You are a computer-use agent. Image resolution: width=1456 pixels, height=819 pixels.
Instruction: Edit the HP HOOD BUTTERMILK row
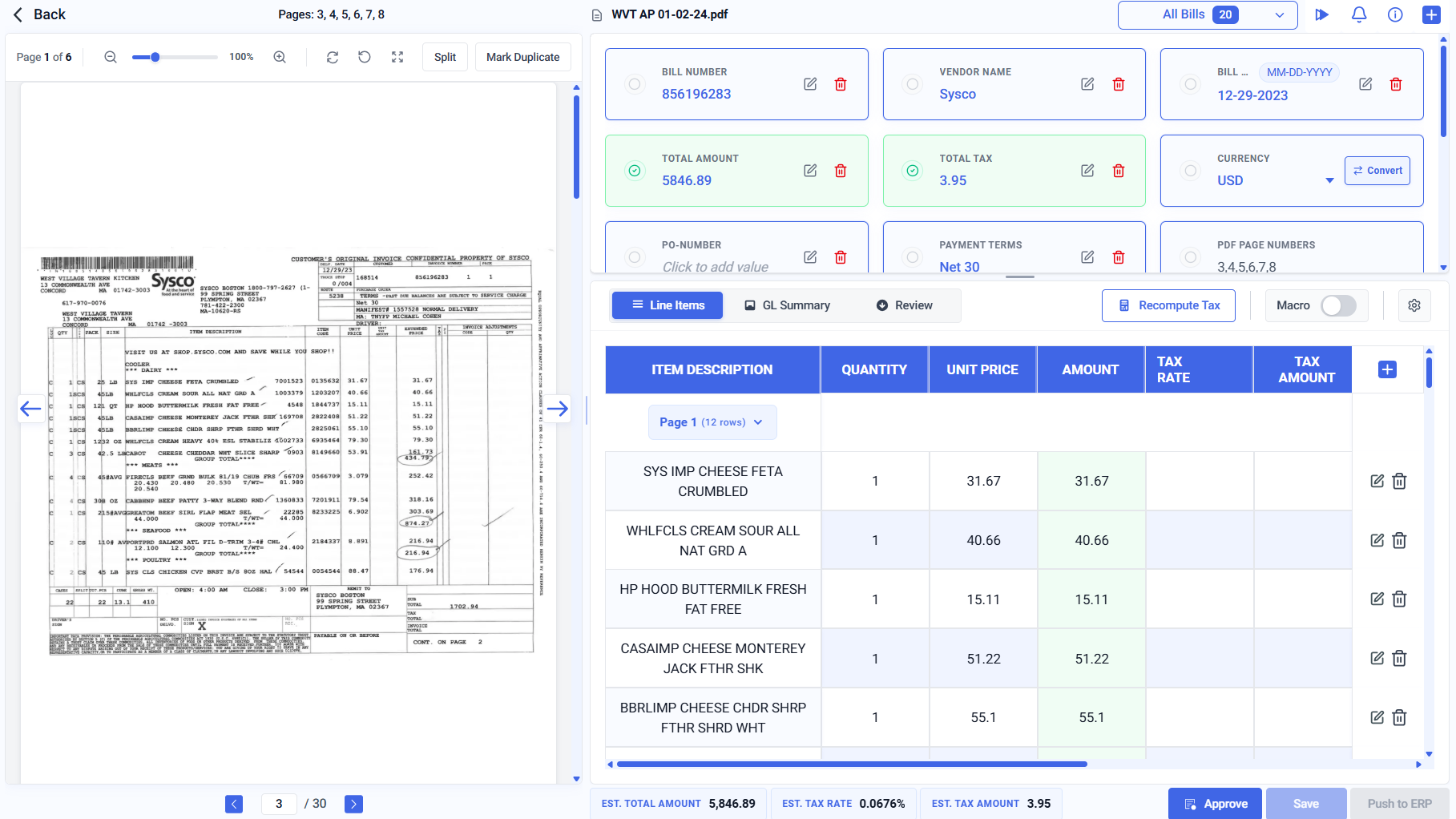[x=1377, y=599]
